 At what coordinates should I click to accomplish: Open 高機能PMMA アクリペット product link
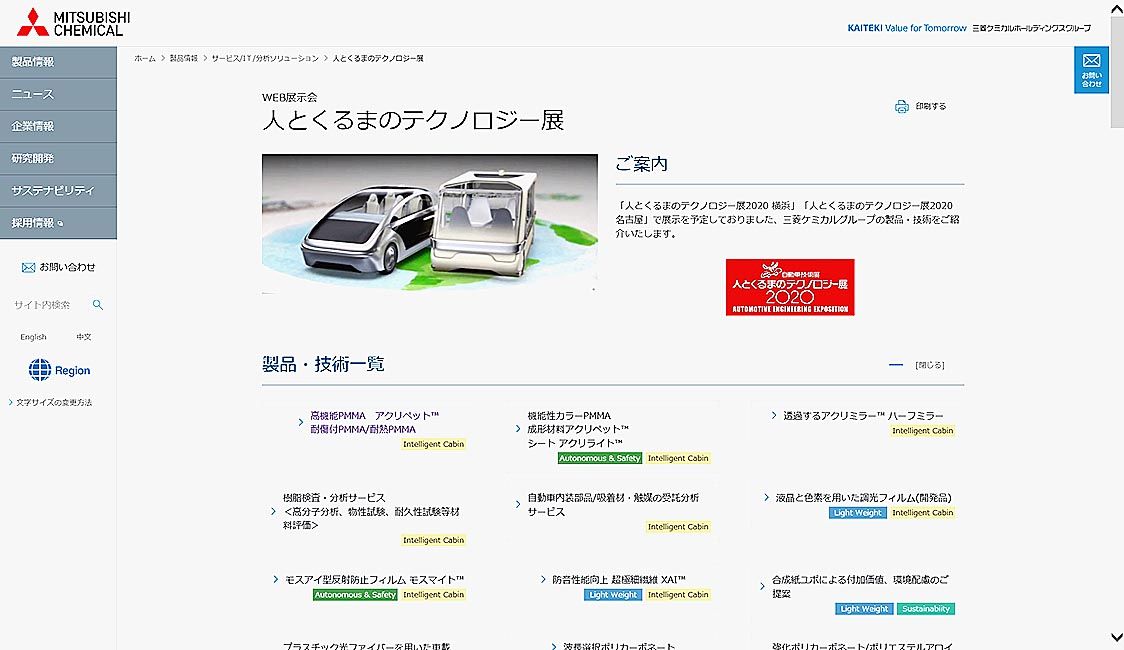(374, 422)
